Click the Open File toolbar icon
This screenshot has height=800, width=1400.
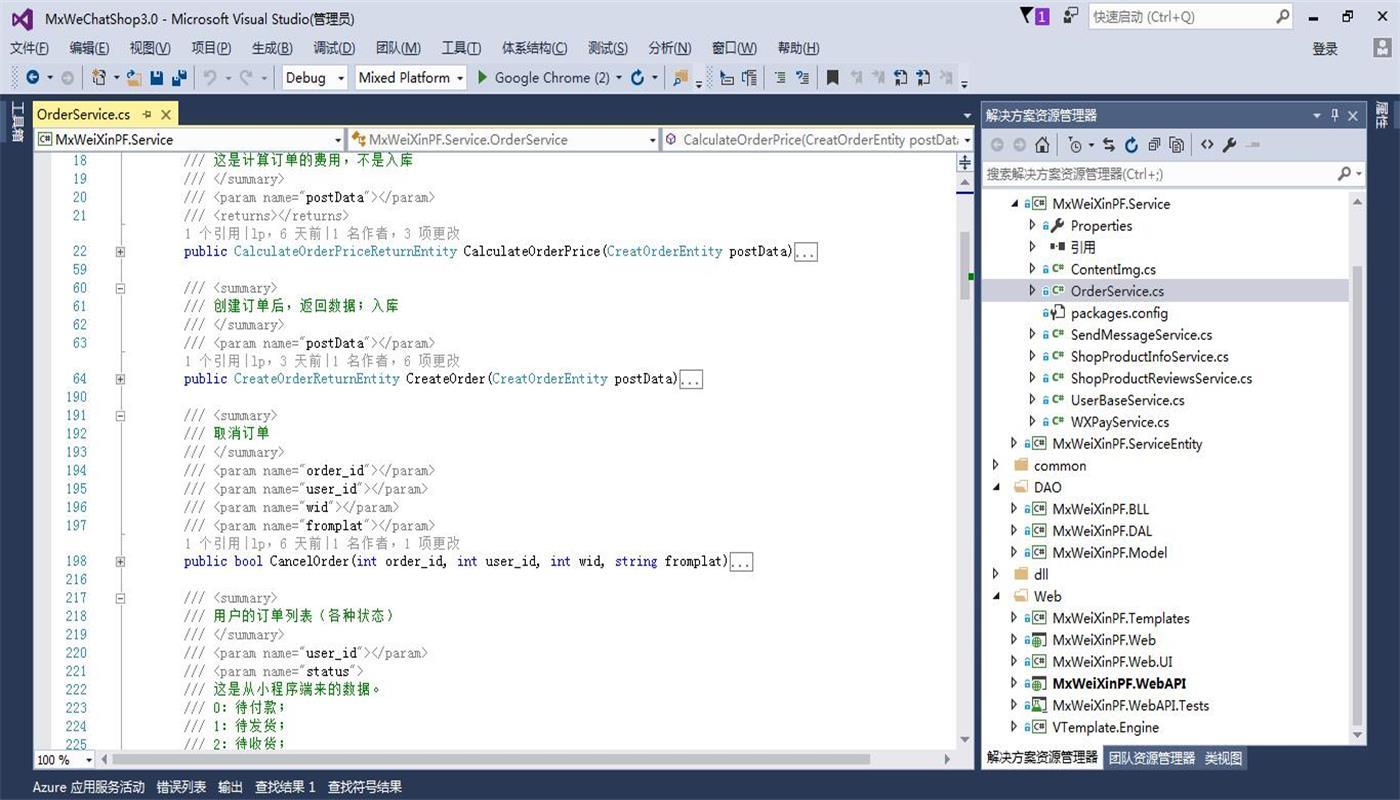pyautogui.click(x=134, y=77)
